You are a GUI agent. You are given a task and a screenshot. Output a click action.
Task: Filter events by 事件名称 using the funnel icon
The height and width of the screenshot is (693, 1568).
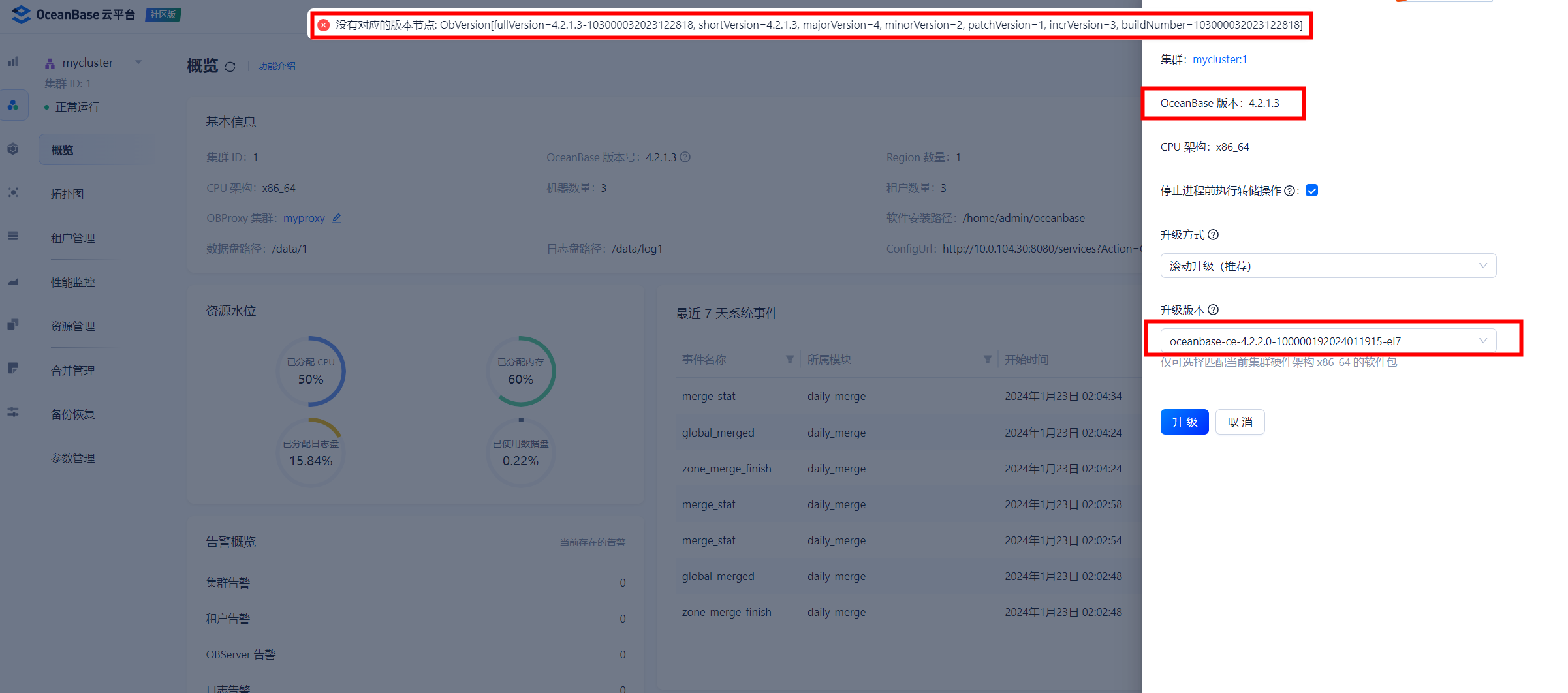[x=790, y=360]
